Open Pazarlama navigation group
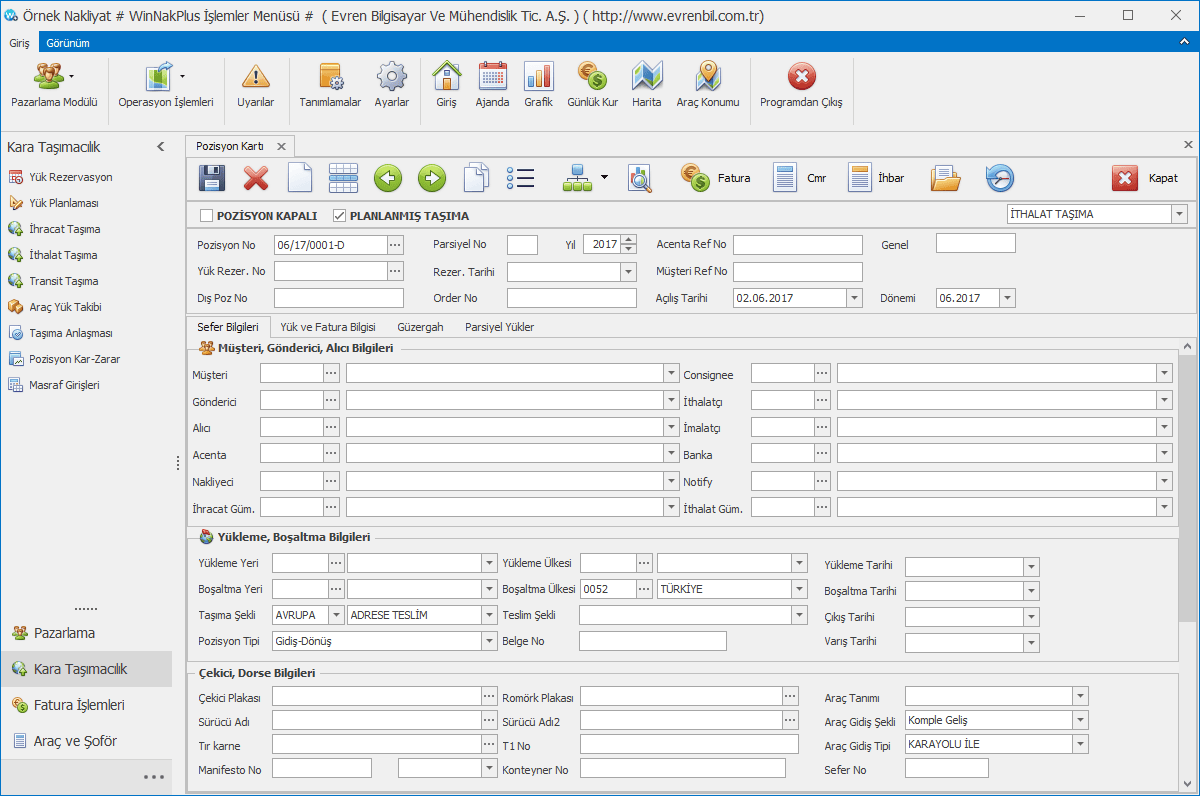The image size is (1200, 796). click(86, 633)
